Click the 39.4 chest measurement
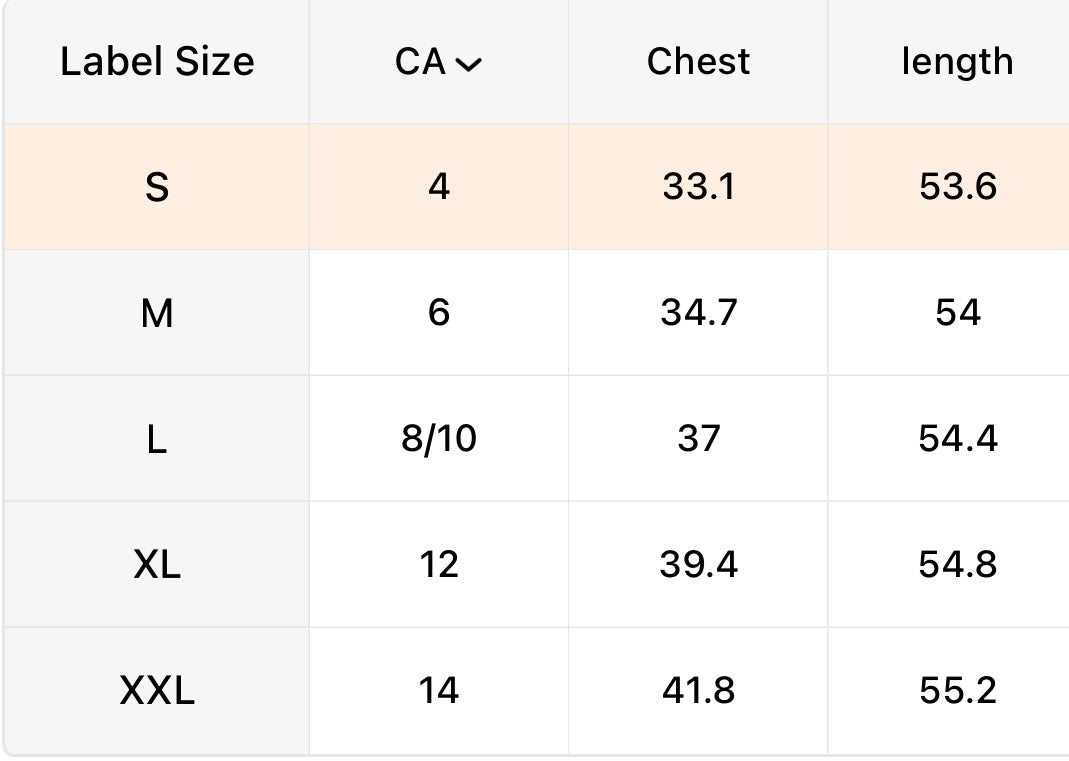 tap(698, 566)
